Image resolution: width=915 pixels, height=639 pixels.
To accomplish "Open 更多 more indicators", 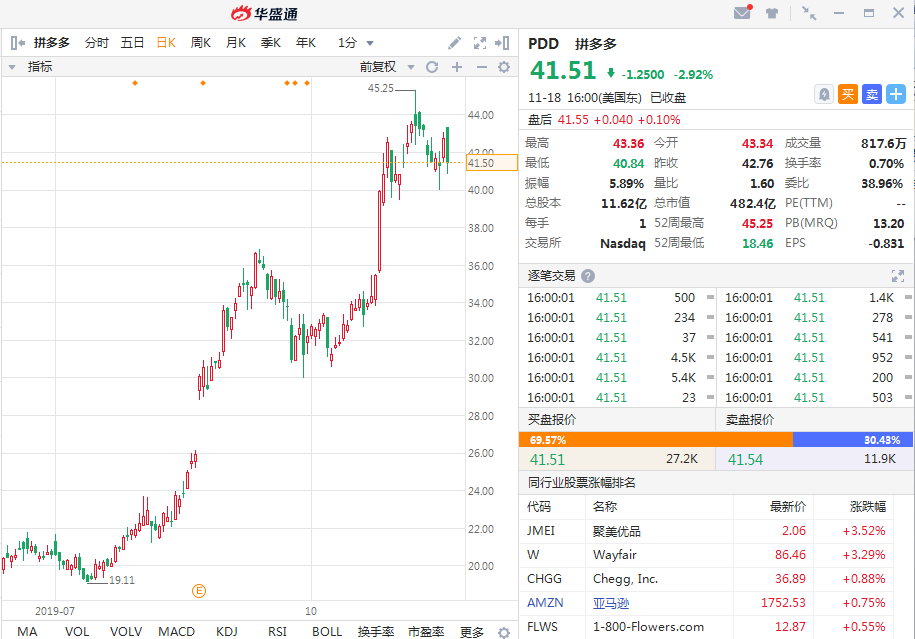I will click(472, 632).
